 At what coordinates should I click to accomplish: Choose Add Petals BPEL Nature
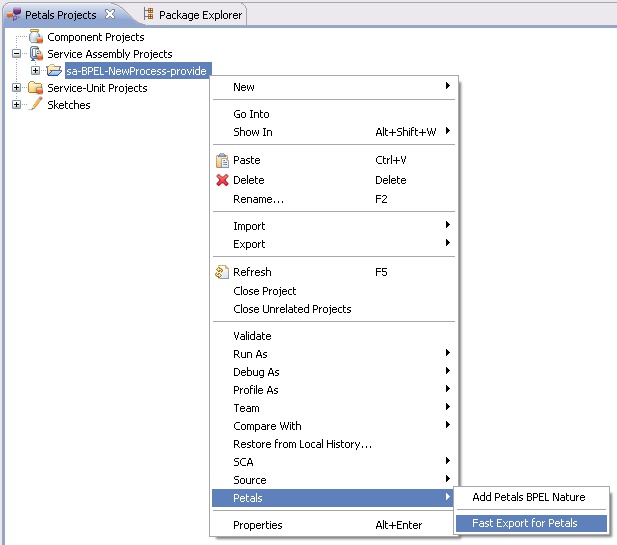point(528,497)
